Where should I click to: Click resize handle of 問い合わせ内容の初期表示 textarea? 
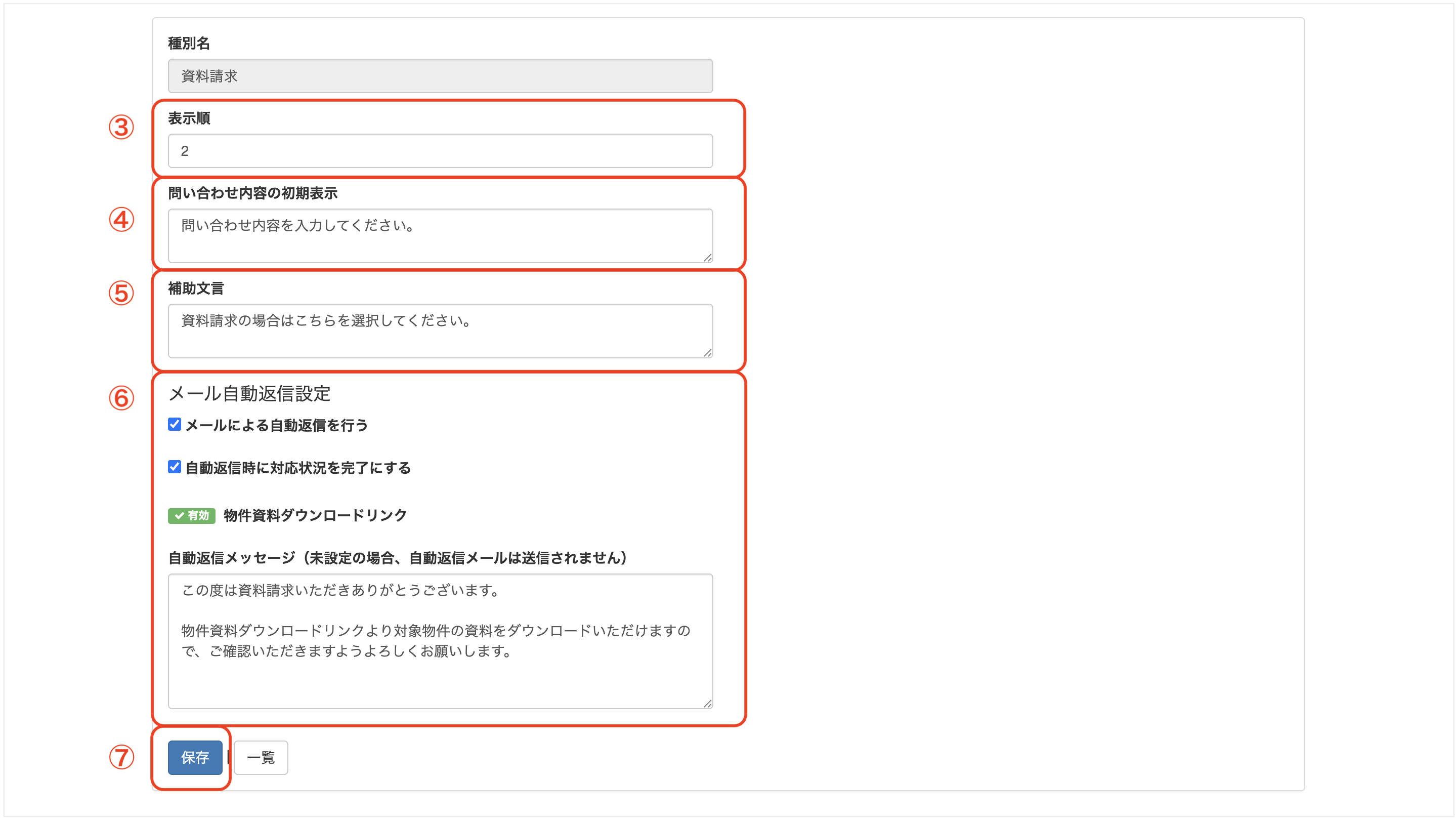pyautogui.click(x=707, y=258)
